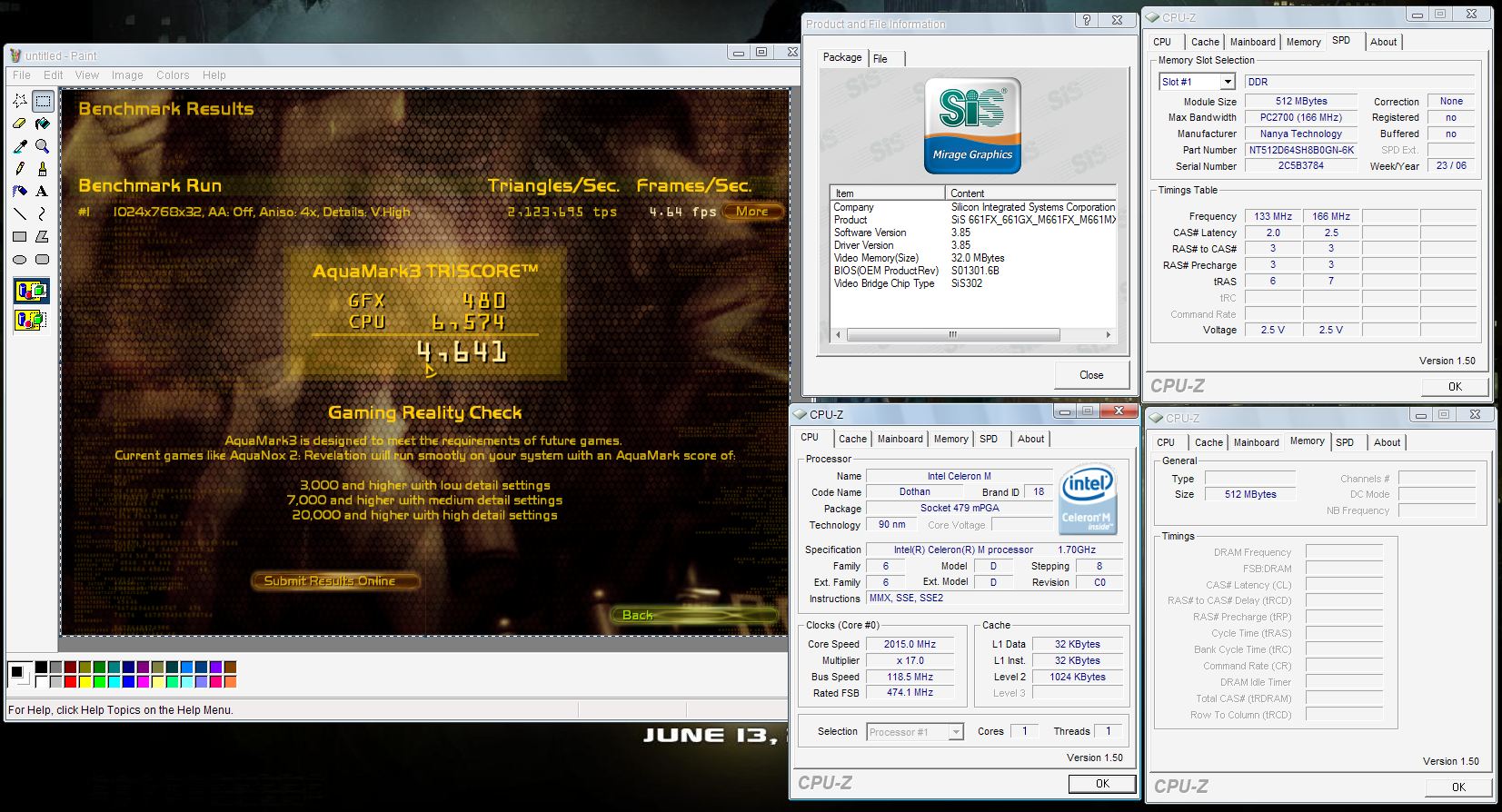The width and height of the screenshot is (1502, 812).
Task: Choose the Eraser tool in Paint
Action: coord(20,124)
